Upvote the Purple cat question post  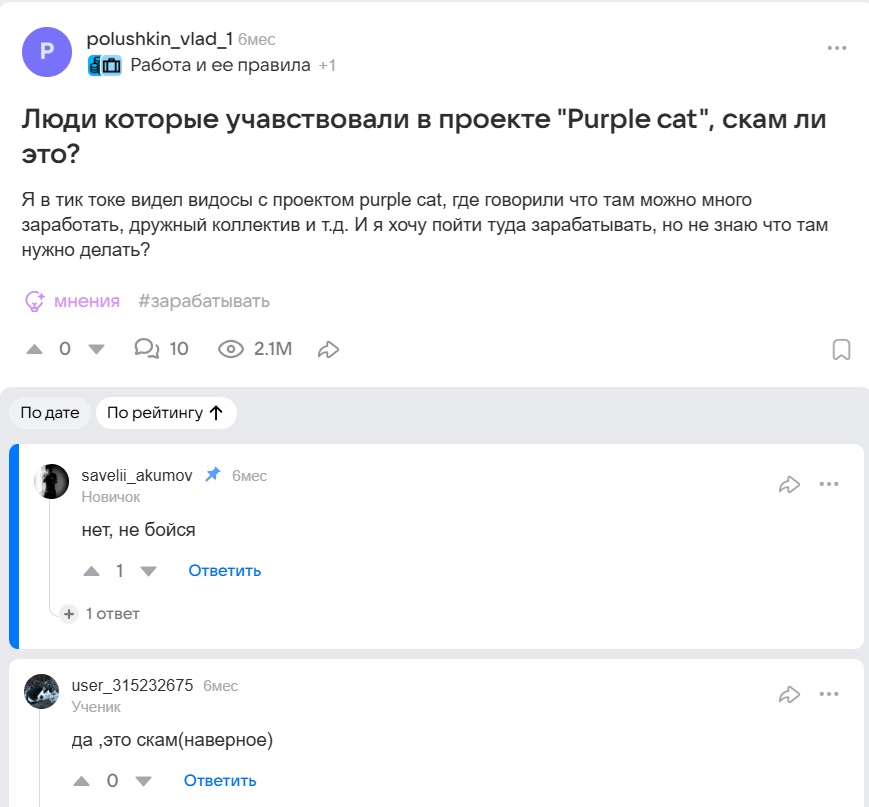[x=35, y=349]
